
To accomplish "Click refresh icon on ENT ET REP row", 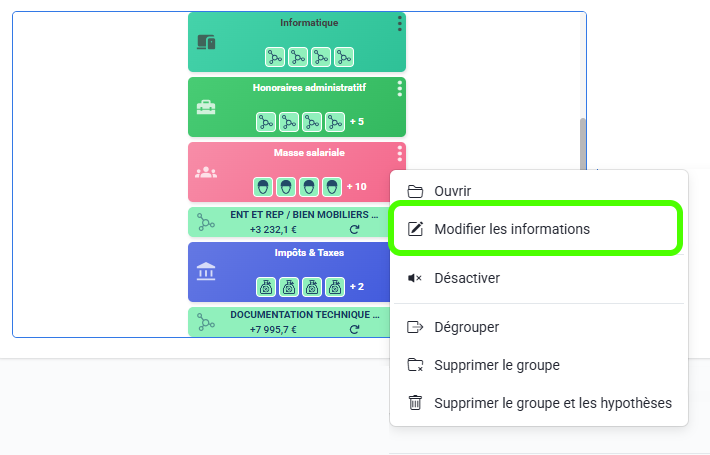I will click(354, 230).
